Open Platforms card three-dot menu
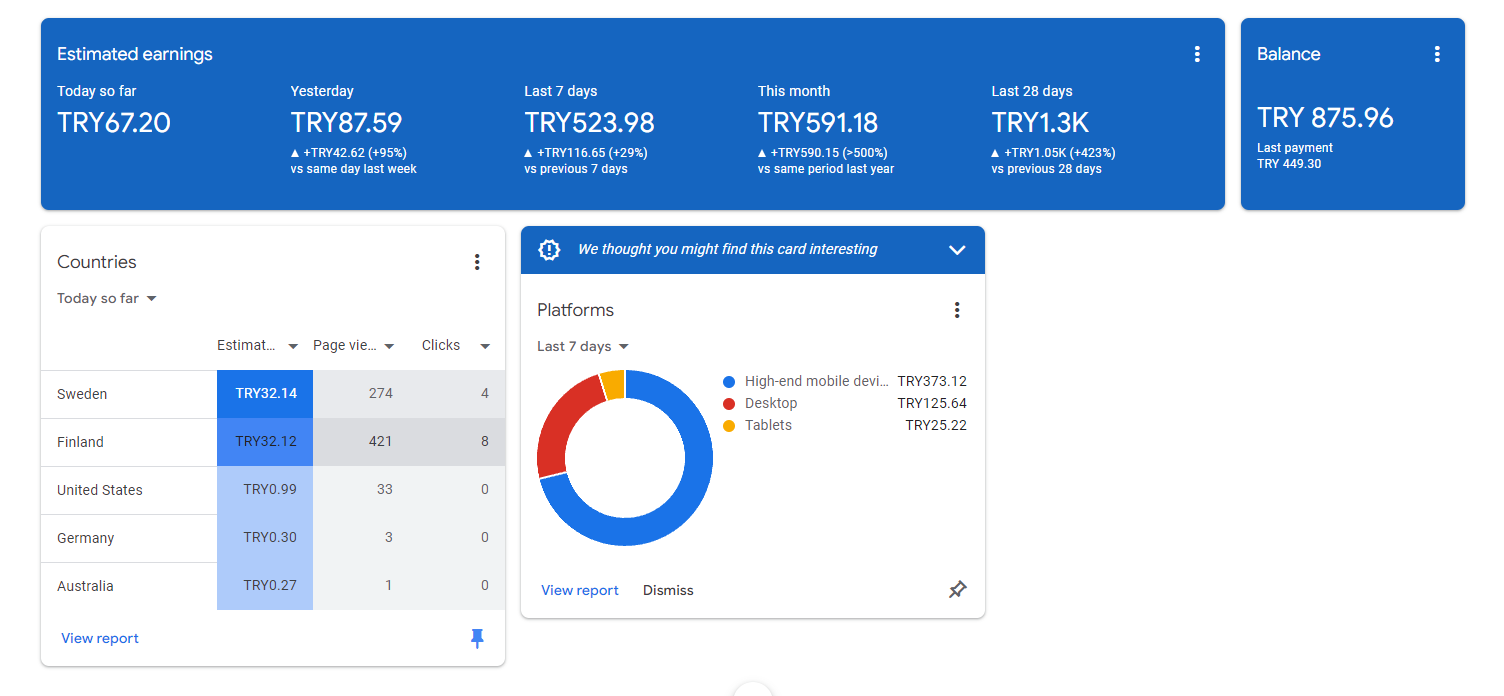The height and width of the screenshot is (696, 1504). (957, 310)
